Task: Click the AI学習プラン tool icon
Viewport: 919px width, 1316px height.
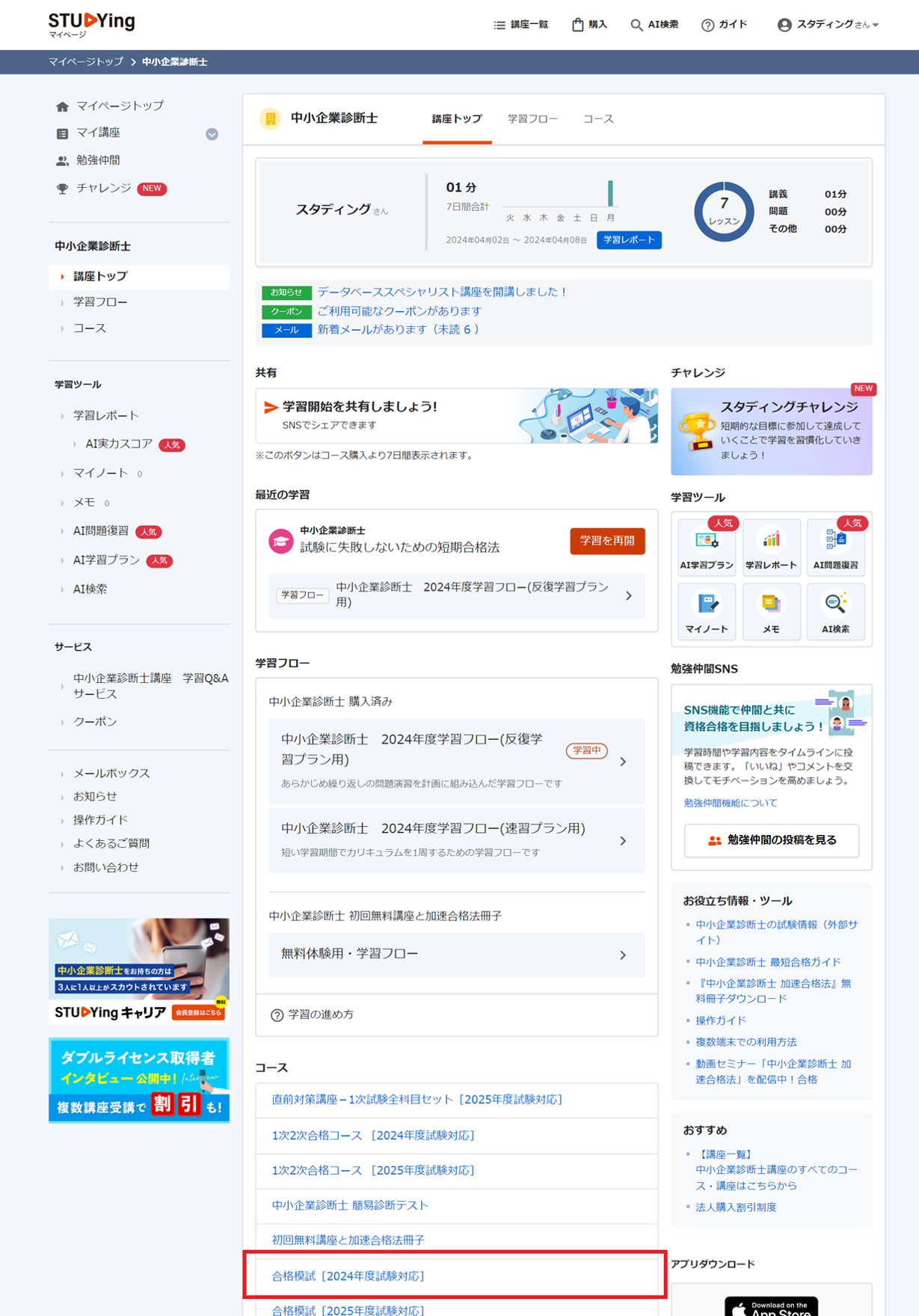Action: 706,547
